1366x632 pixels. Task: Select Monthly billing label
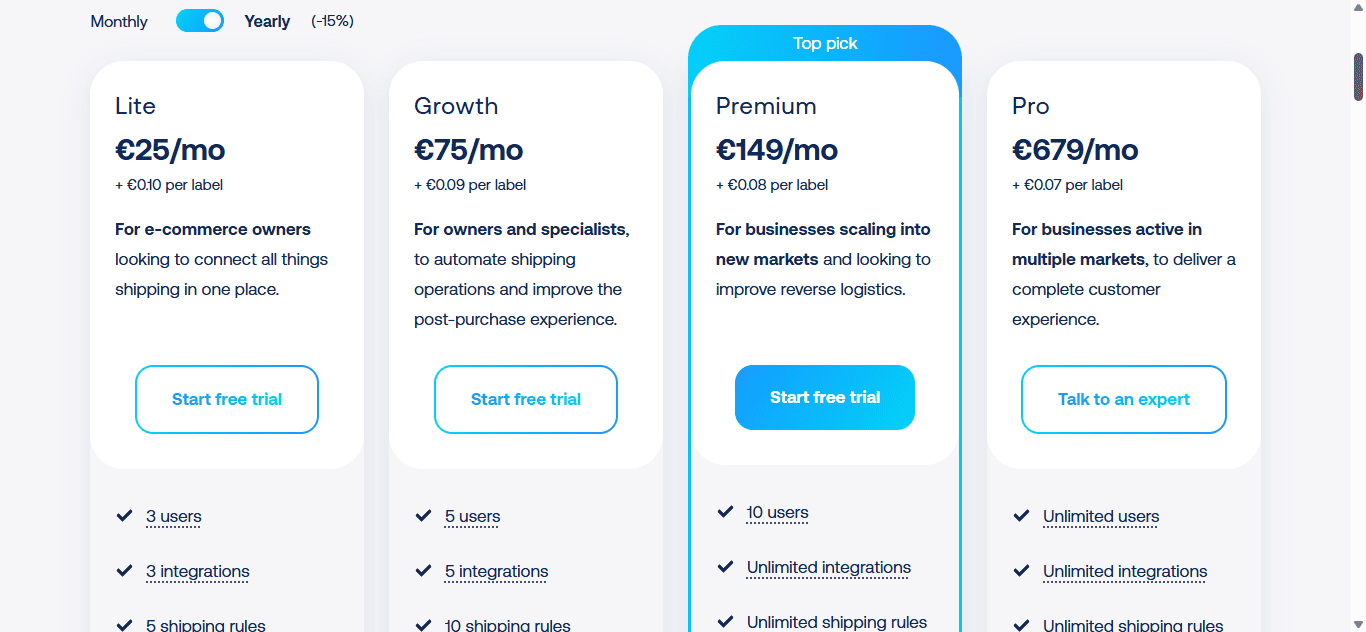pyautogui.click(x=119, y=21)
